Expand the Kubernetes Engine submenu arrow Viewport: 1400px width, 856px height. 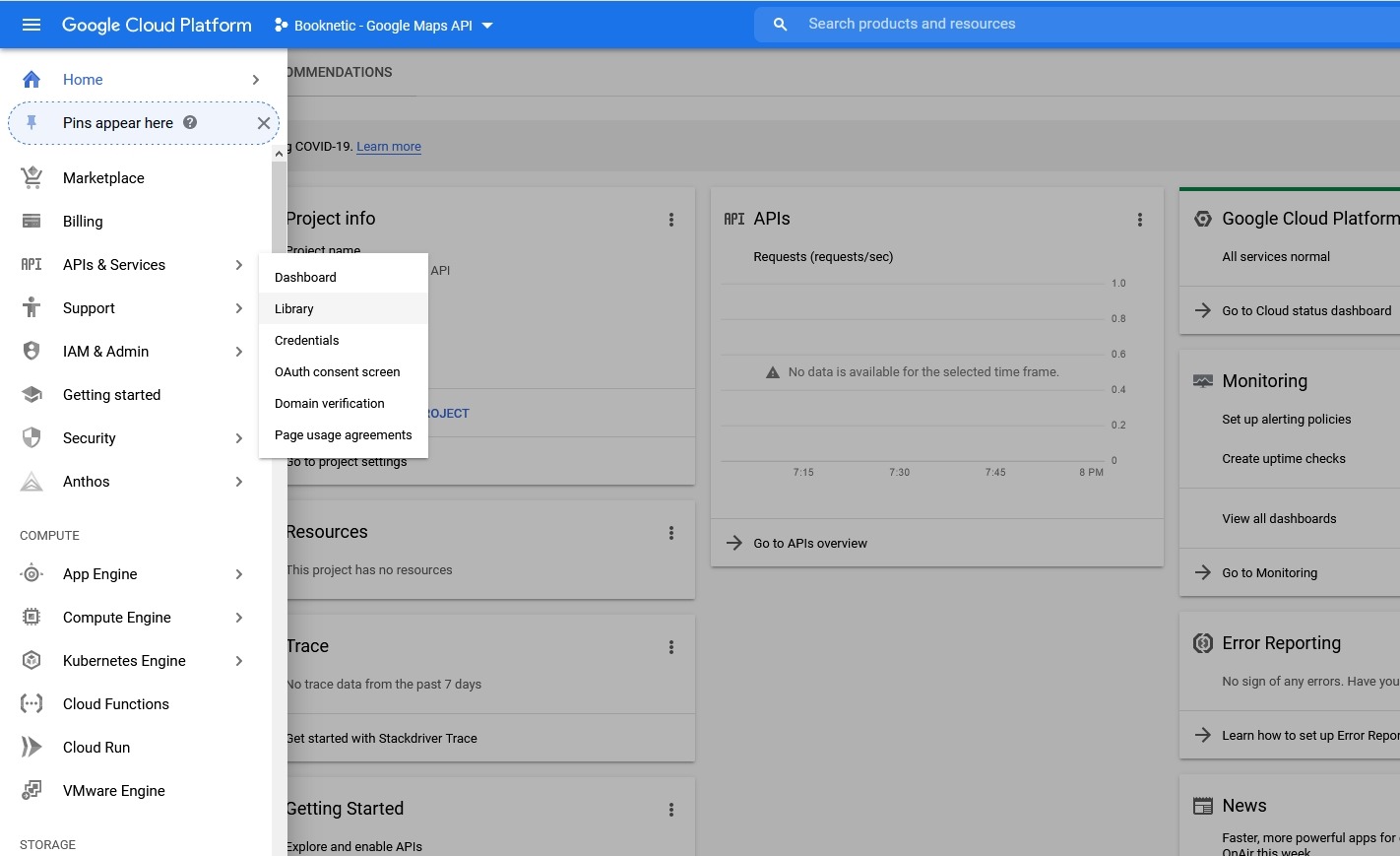[239, 661]
